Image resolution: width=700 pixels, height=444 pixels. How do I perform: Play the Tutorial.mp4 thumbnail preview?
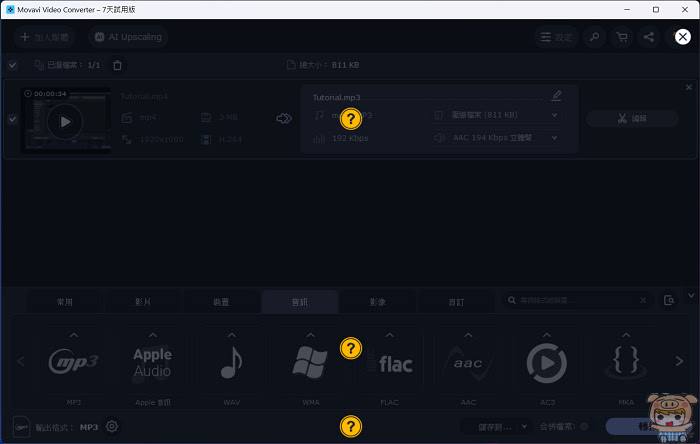(65, 121)
